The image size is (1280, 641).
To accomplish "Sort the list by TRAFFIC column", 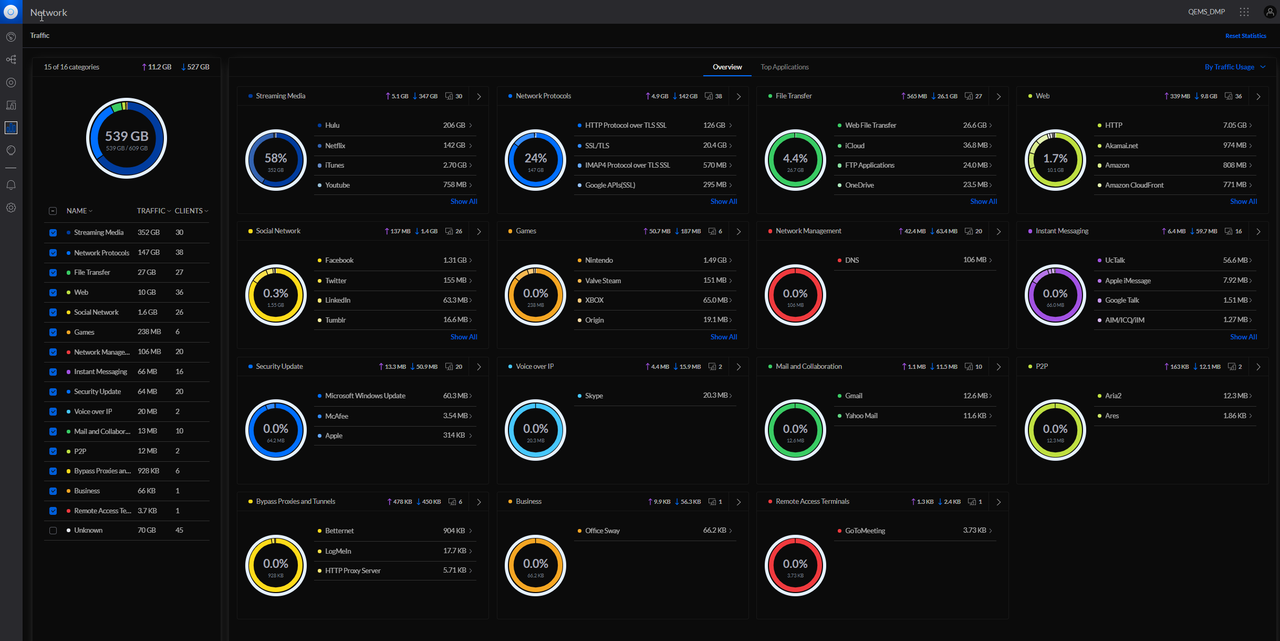I will point(154,211).
